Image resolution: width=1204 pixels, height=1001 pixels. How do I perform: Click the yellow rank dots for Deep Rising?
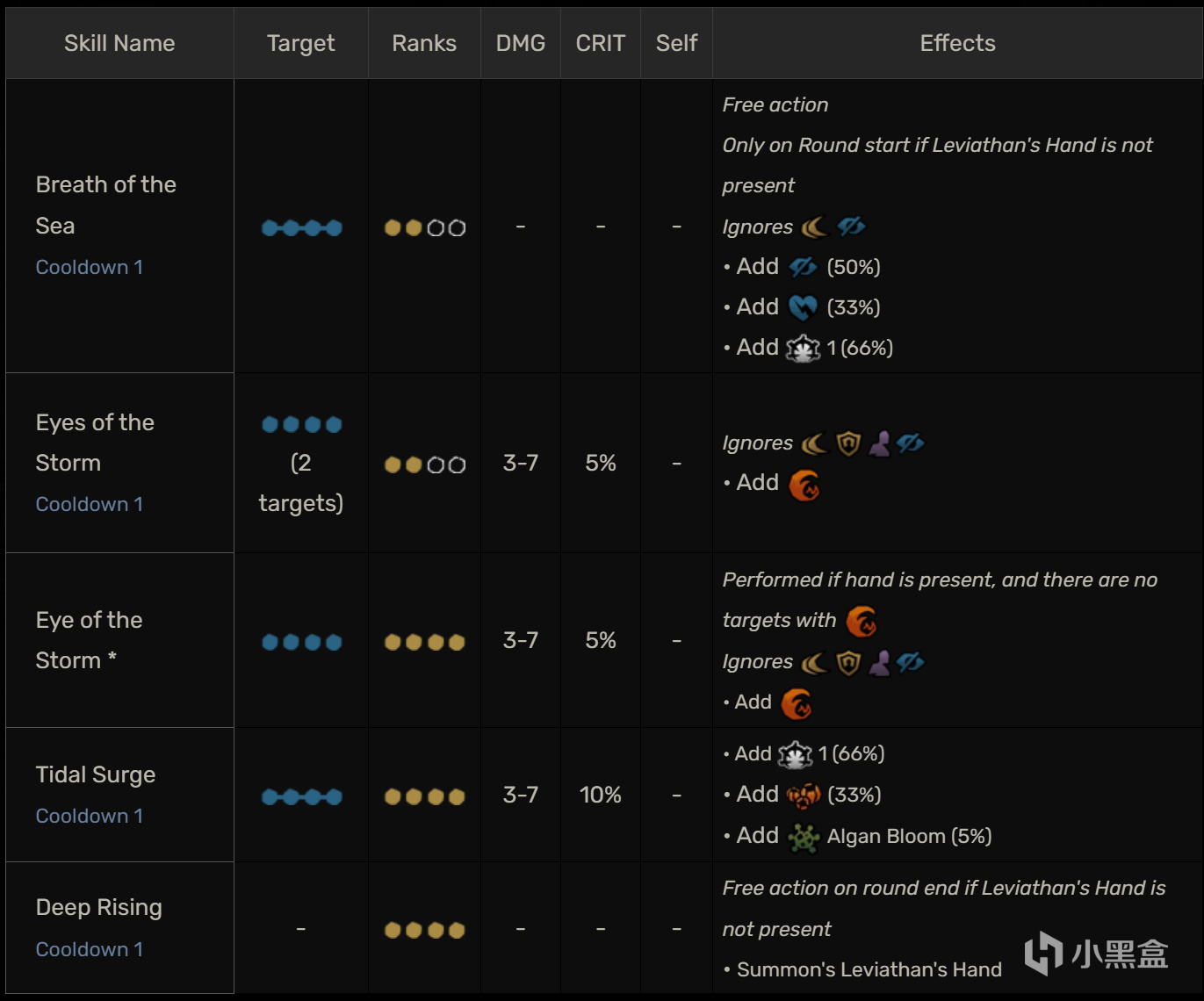pos(424,930)
